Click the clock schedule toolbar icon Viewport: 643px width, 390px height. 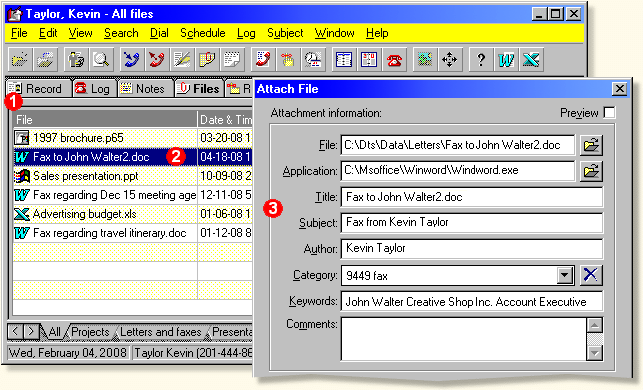[x=313, y=60]
